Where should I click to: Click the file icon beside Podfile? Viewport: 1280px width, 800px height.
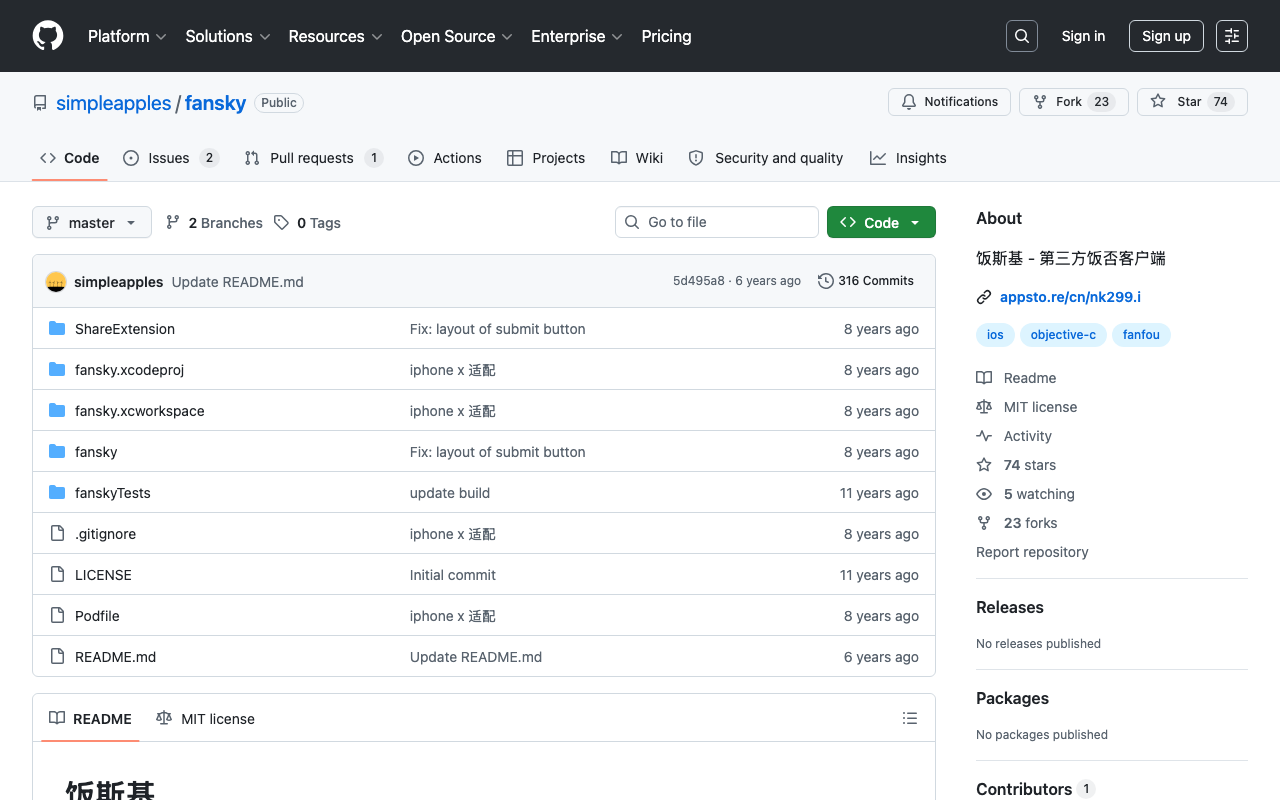click(57, 616)
